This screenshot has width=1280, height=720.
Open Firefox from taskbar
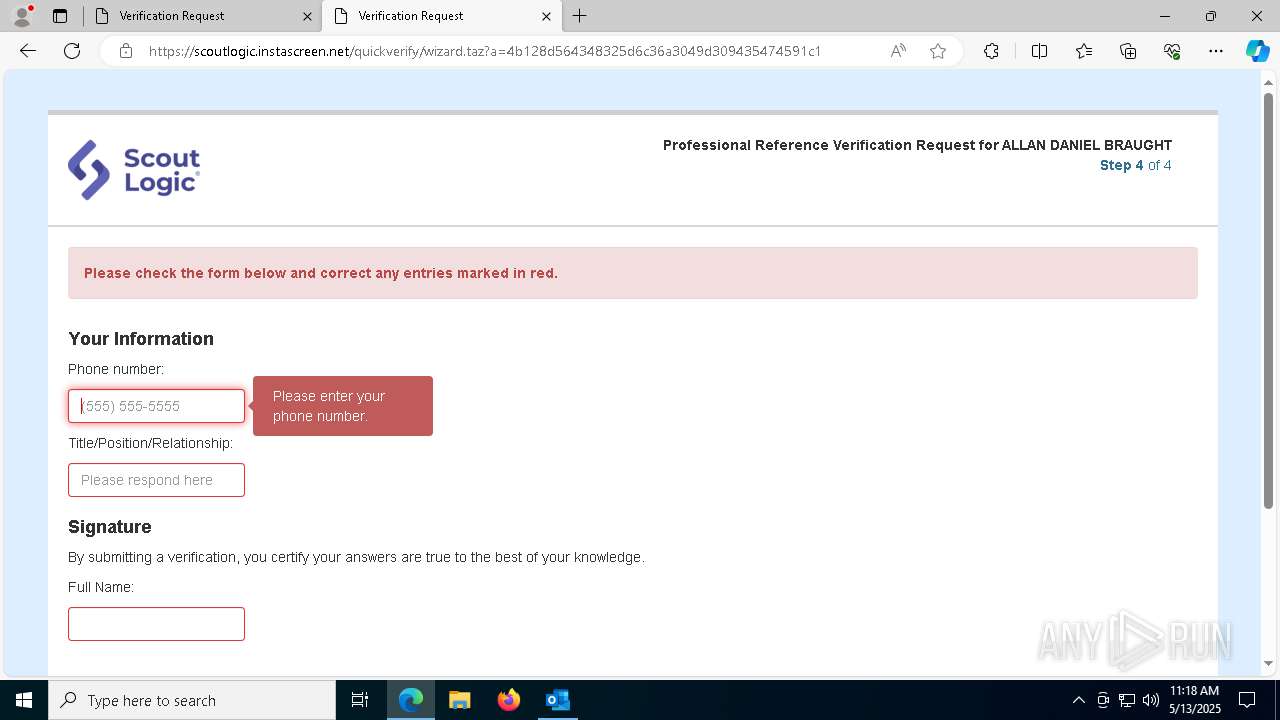(x=509, y=700)
